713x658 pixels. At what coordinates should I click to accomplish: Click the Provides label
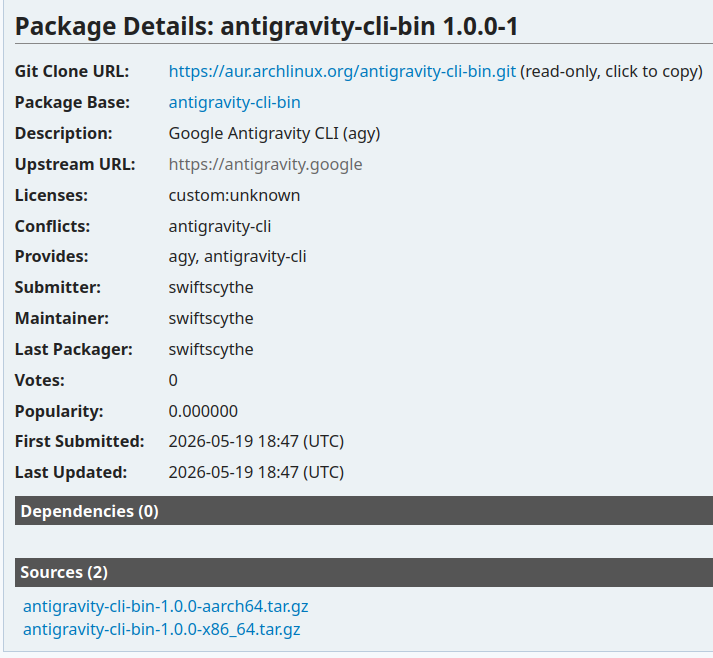click(x=51, y=256)
